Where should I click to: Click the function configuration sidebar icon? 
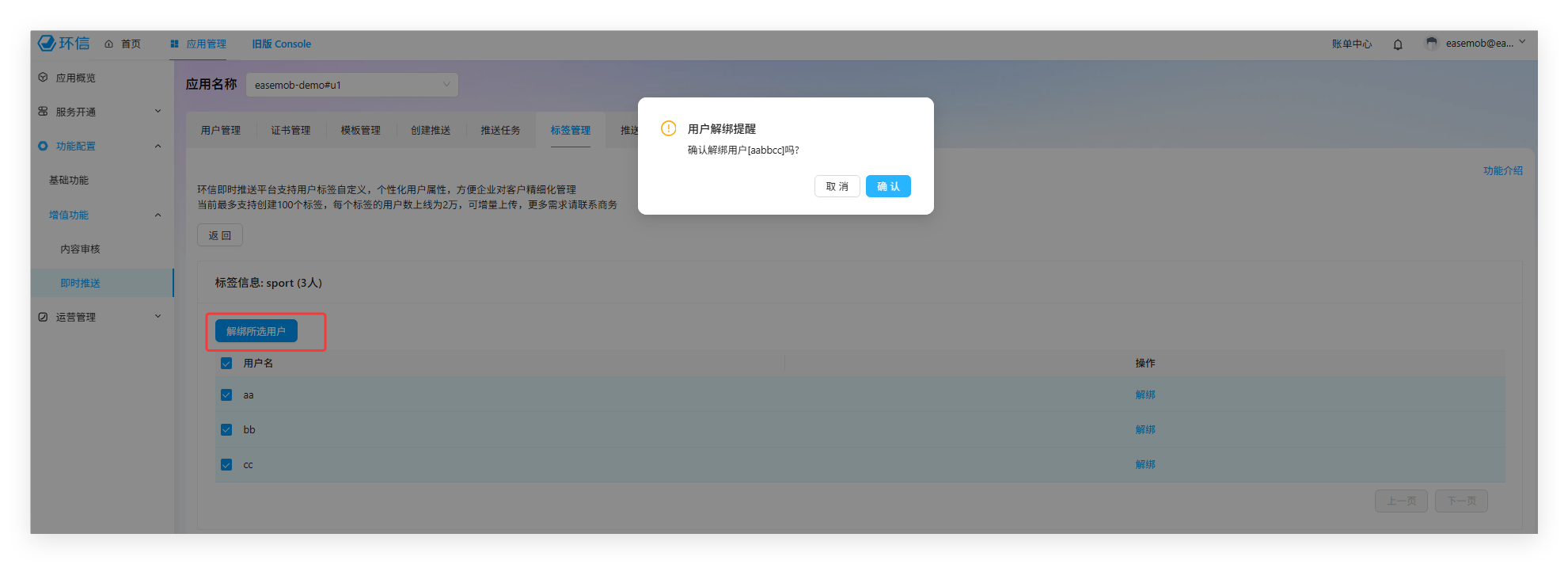click(43, 146)
